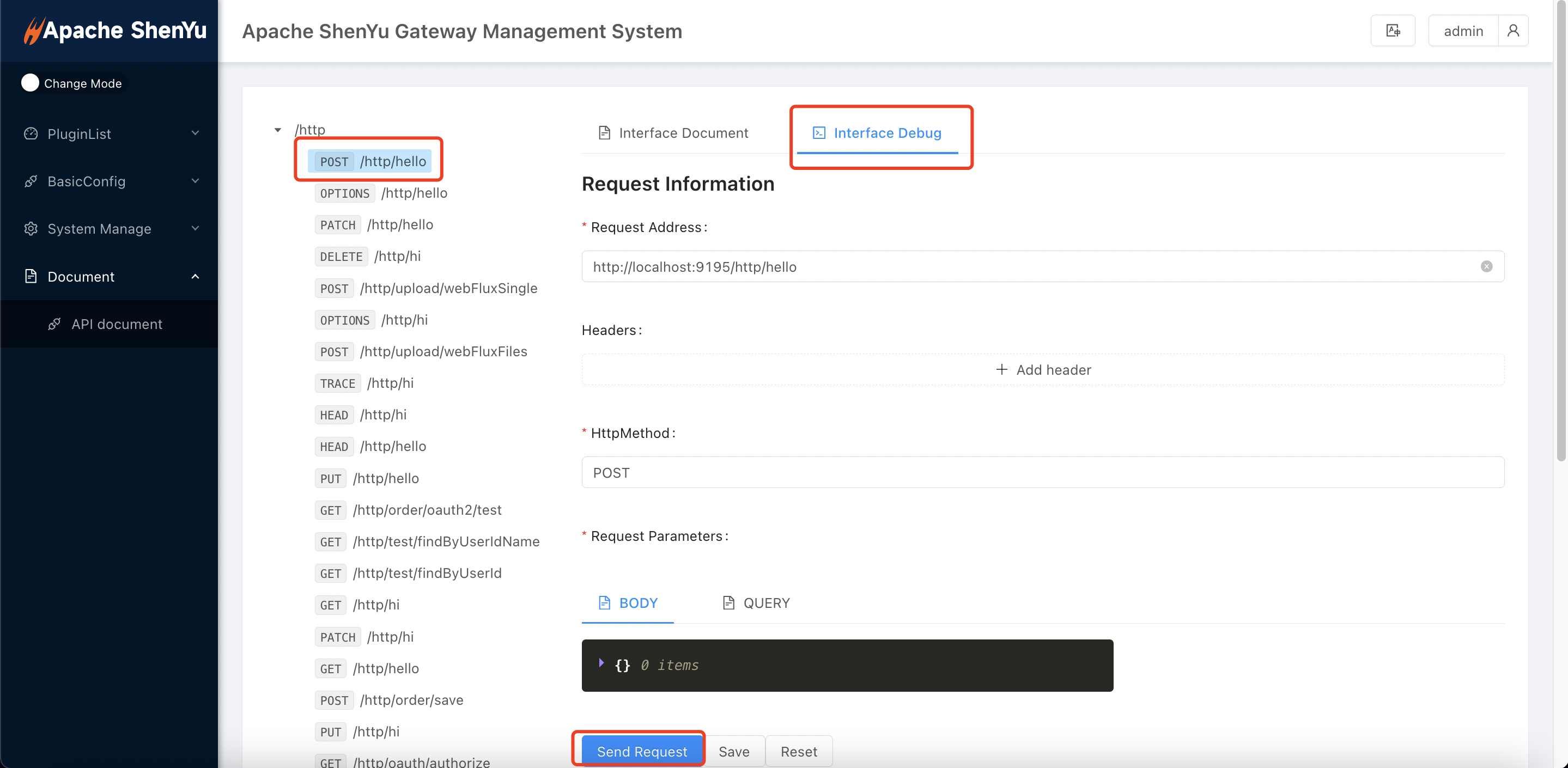Switch to the QUERY parameters tab
This screenshot has height=768, width=1568.
click(755, 603)
